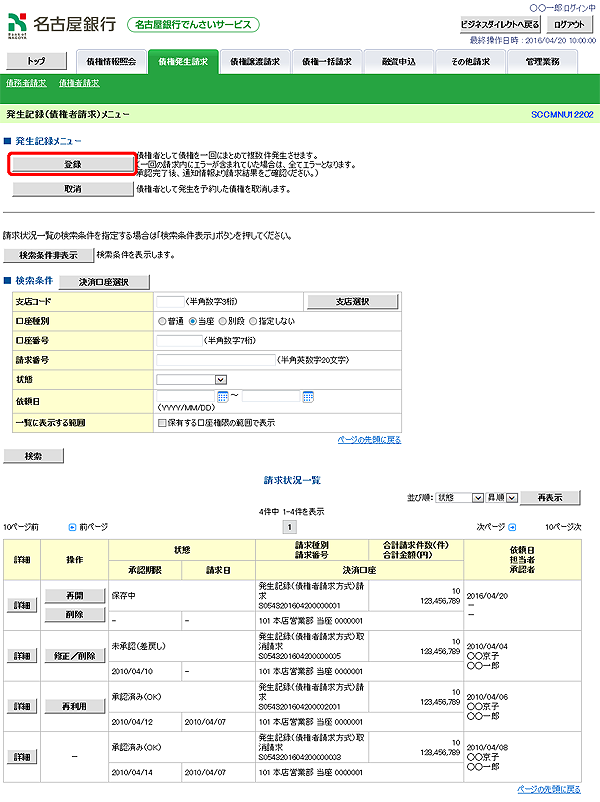Click the 請求状況一覧 heading
The height and width of the screenshot is (802, 600).
292,480
